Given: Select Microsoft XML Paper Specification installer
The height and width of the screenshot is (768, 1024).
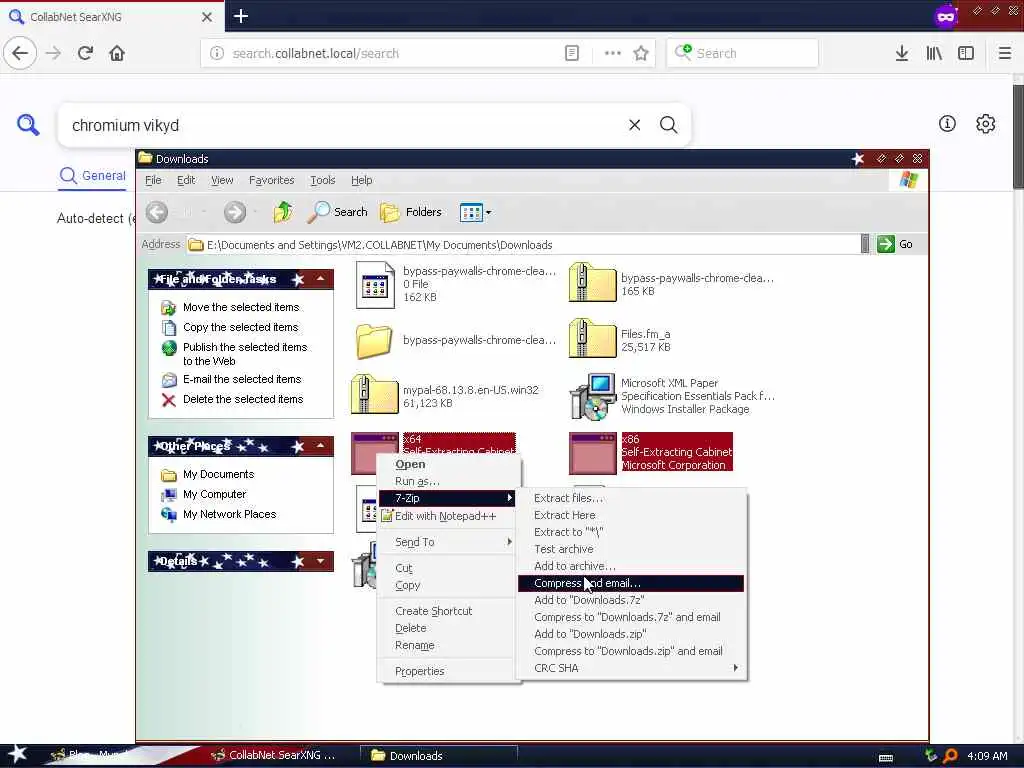Looking at the screenshot, I should pyautogui.click(x=673, y=396).
